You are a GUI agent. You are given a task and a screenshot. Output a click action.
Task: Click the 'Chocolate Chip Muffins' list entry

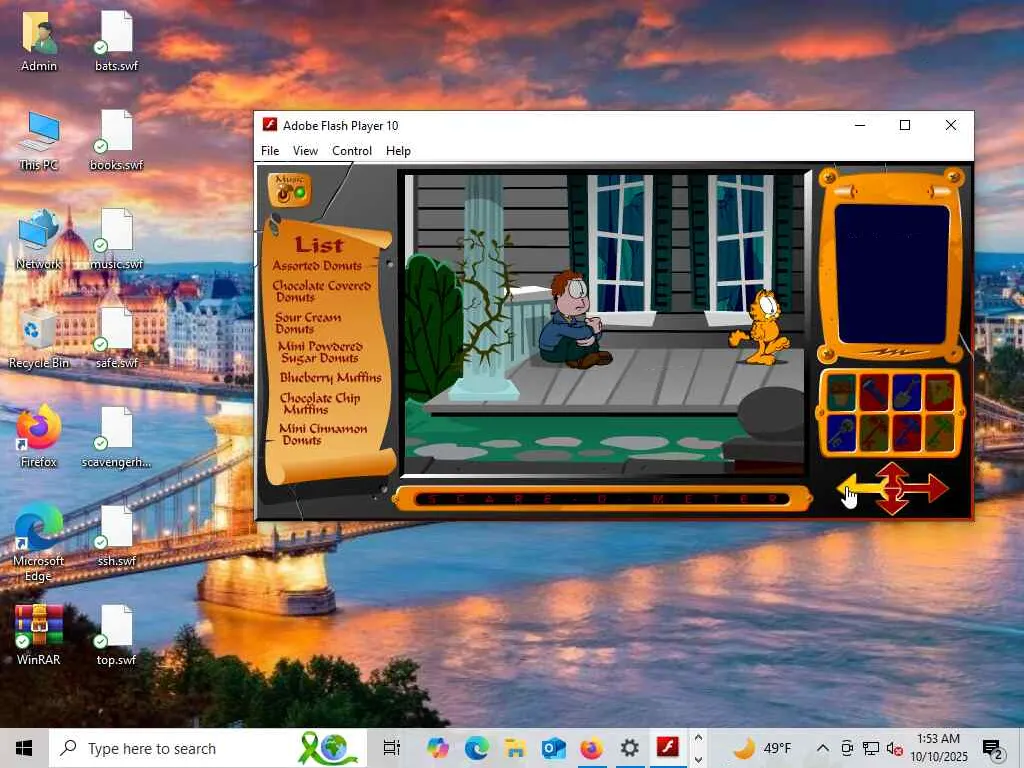(319, 403)
